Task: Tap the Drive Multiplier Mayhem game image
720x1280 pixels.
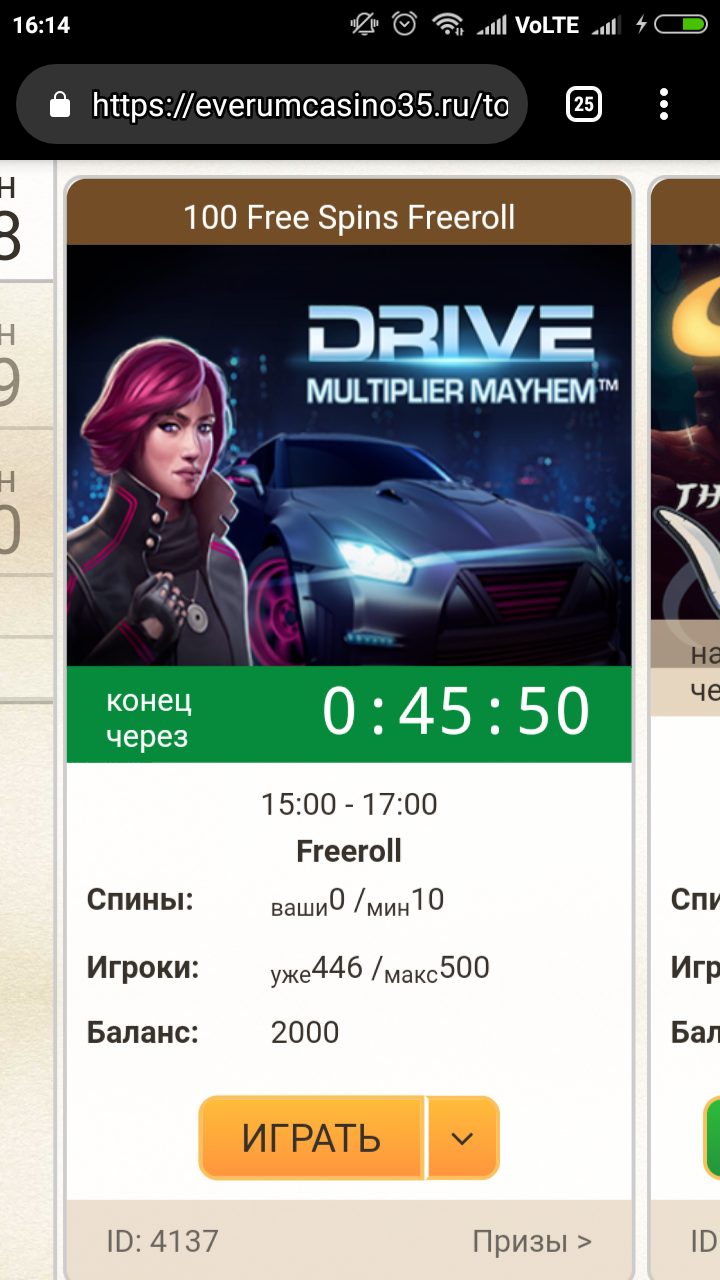Action: (349, 455)
